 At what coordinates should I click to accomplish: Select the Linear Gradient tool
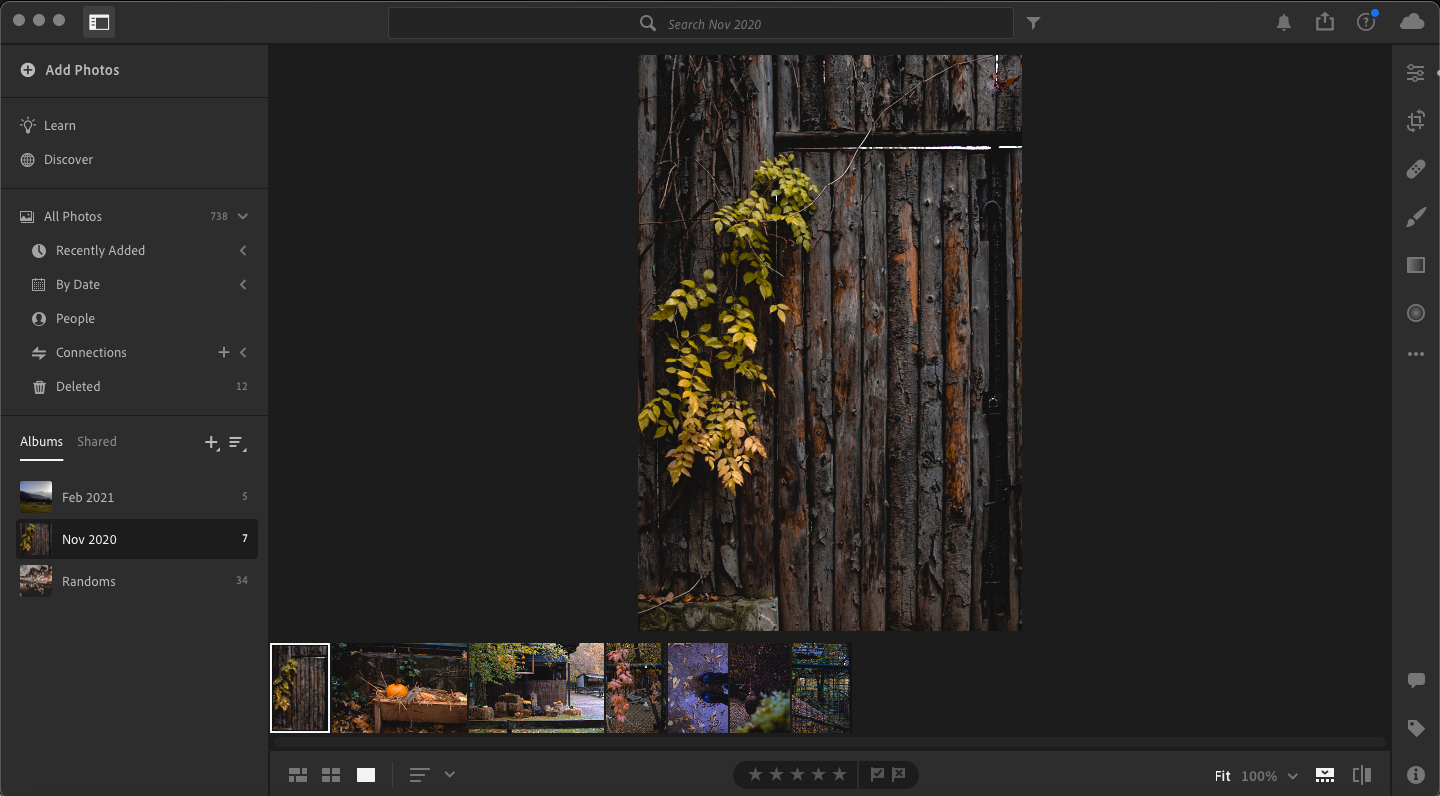[x=1415, y=265]
